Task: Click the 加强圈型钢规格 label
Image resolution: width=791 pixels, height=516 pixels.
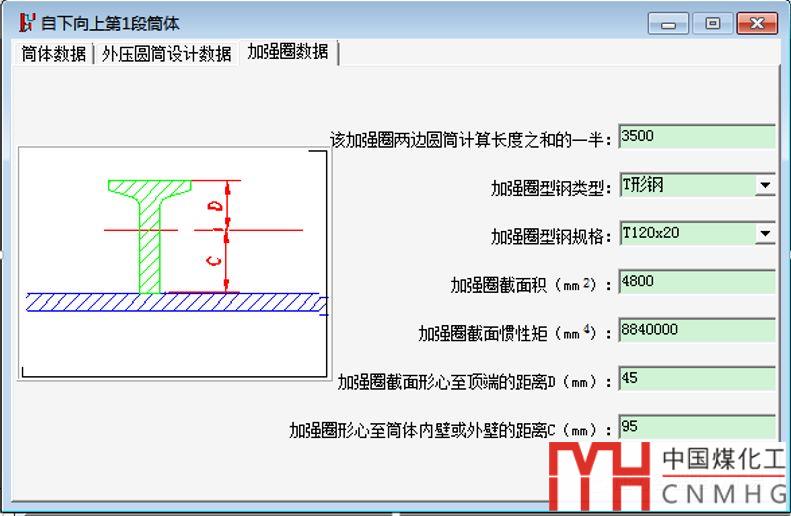Action: pos(551,236)
